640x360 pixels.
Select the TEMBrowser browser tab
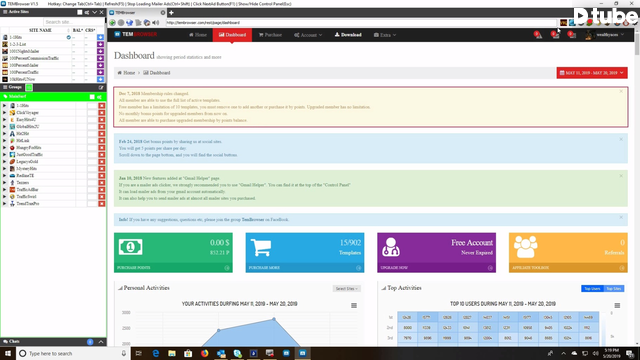point(135,13)
